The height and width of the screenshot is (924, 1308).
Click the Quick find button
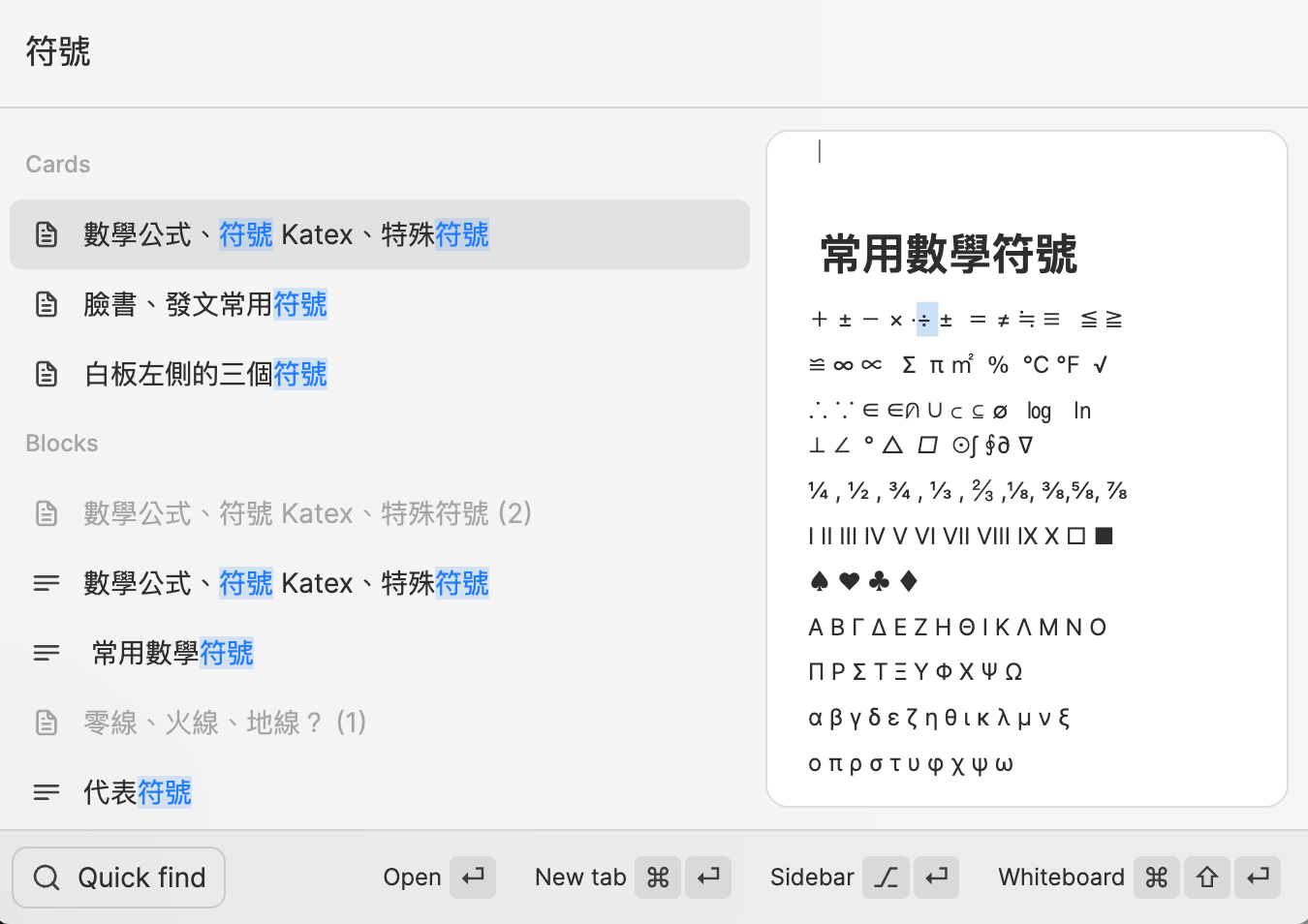(118, 878)
